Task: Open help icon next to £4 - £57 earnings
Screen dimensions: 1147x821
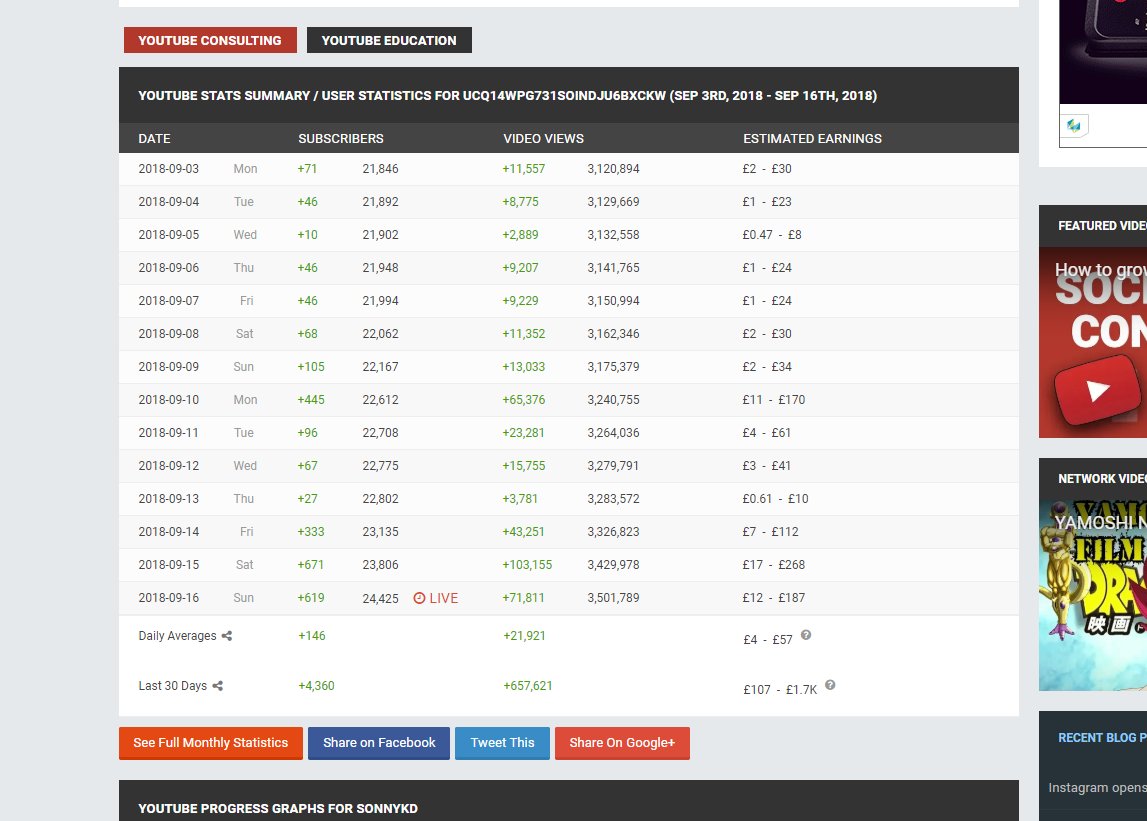Action: click(805, 635)
